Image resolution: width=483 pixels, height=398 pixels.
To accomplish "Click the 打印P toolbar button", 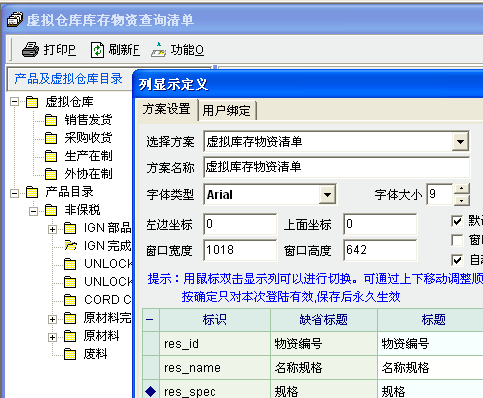I will coord(49,50).
